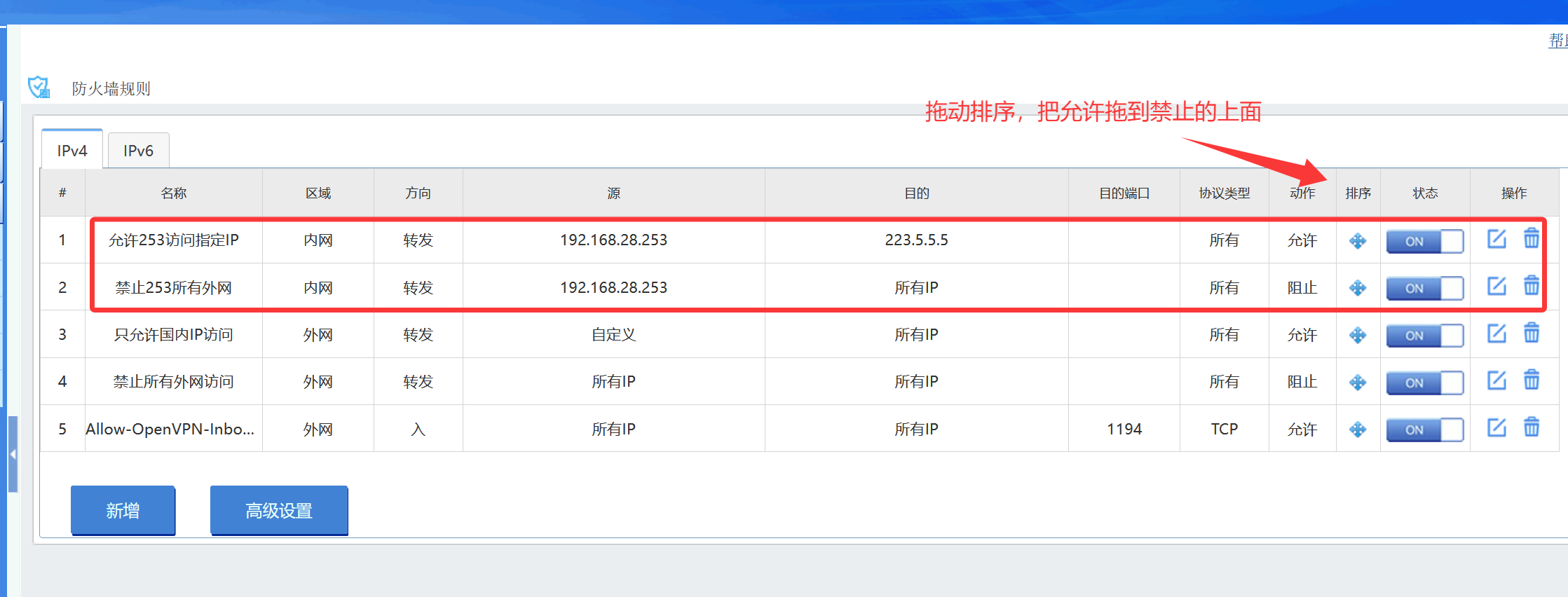Click the firewall shield icon beside 防火墙规则
This screenshot has width=1568, height=597.
pos(39,88)
